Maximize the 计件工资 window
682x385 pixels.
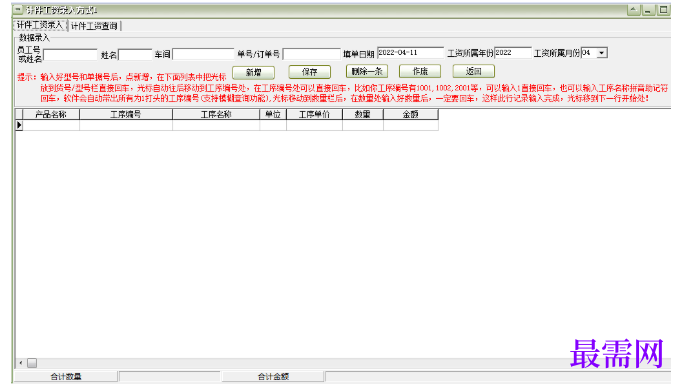tap(663, 10)
